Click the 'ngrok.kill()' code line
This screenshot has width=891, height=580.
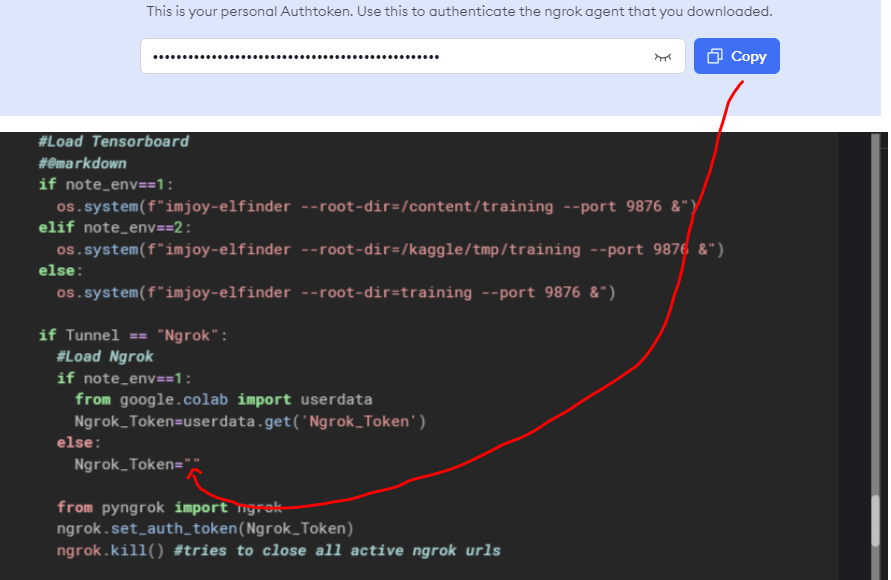(x=278, y=550)
